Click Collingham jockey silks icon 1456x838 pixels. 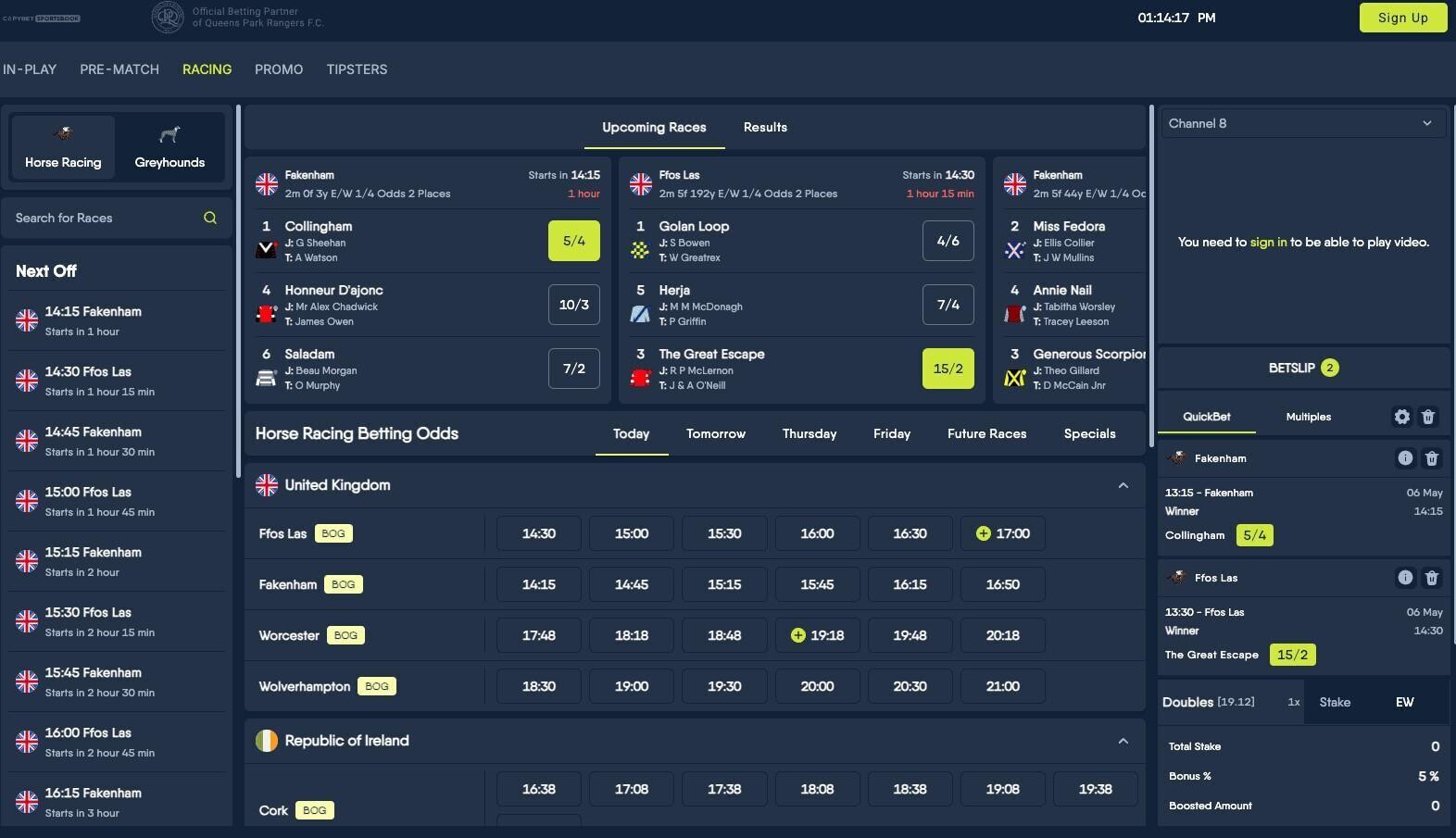click(266, 248)
